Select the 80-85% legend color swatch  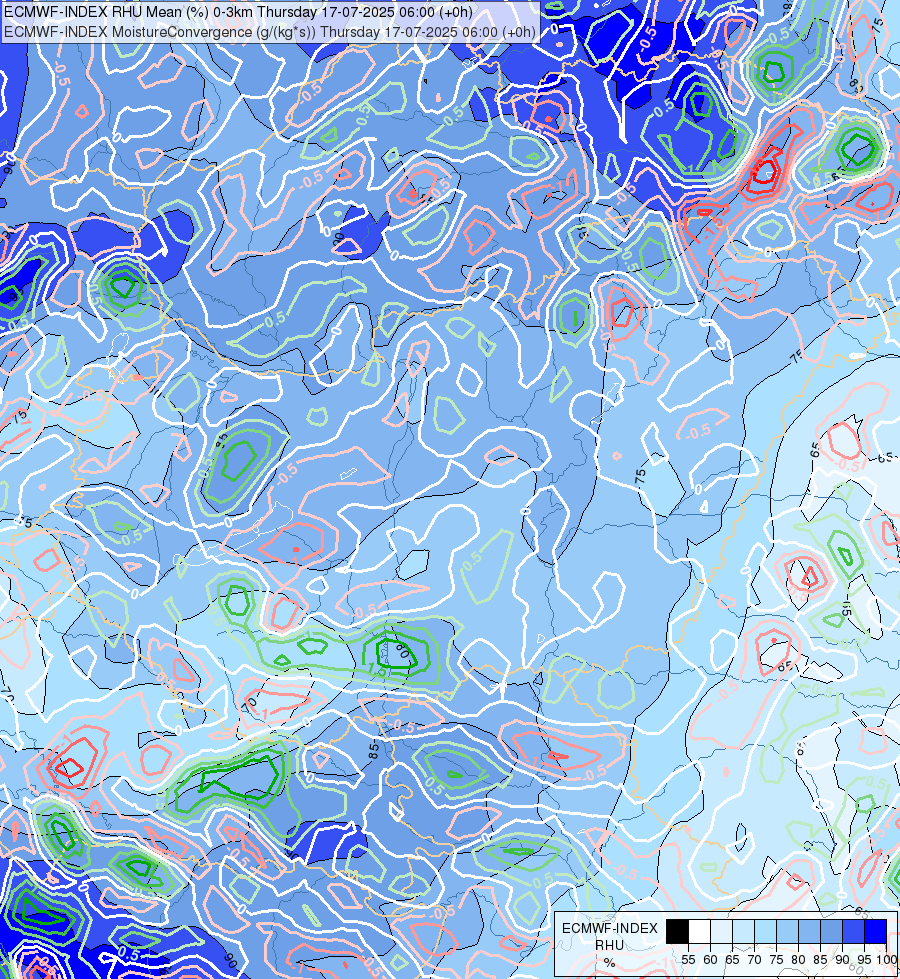(809, 931)
